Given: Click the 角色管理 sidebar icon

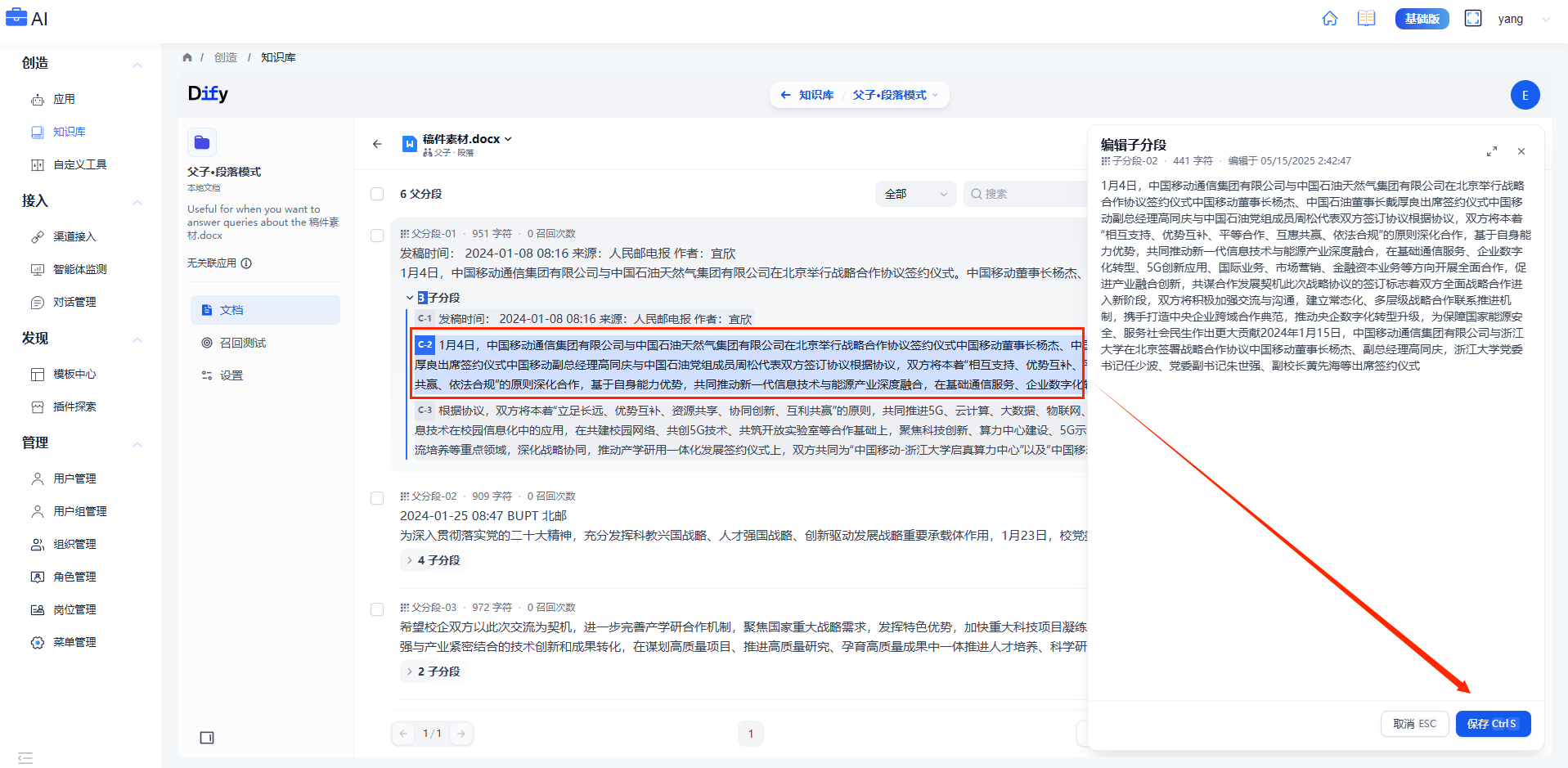Looking at the screenshot, I should 38,577.
